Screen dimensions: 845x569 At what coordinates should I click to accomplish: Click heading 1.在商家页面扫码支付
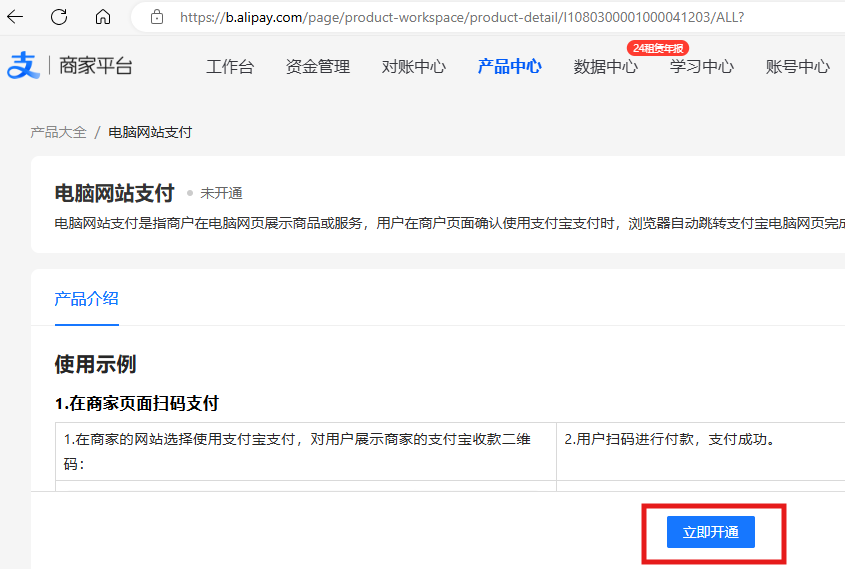pos(137,404)
